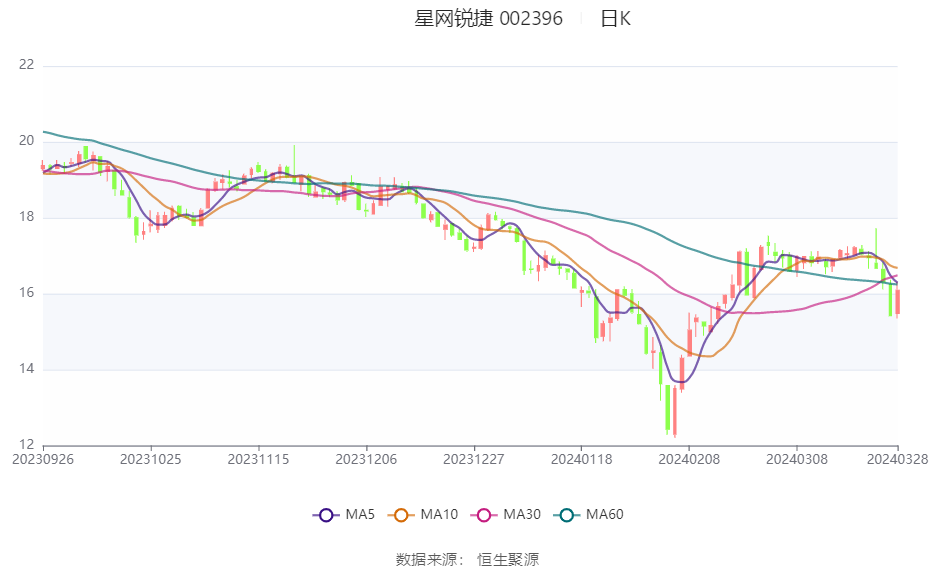Screen dimensions: 935x568
Task: Click the 20231227 date axis label
Action: [x=473, y=460]
